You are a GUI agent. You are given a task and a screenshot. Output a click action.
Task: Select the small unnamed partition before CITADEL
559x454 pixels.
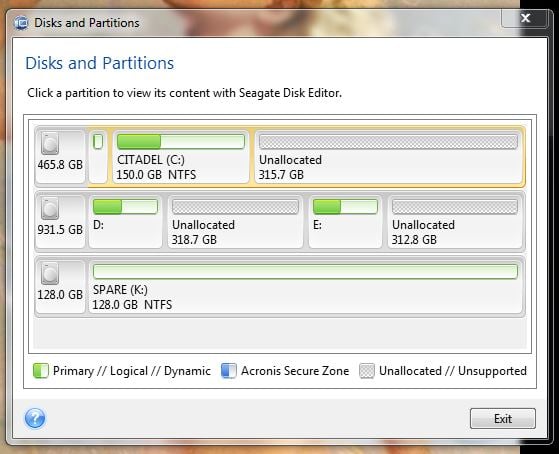click(x=98, y=157)
